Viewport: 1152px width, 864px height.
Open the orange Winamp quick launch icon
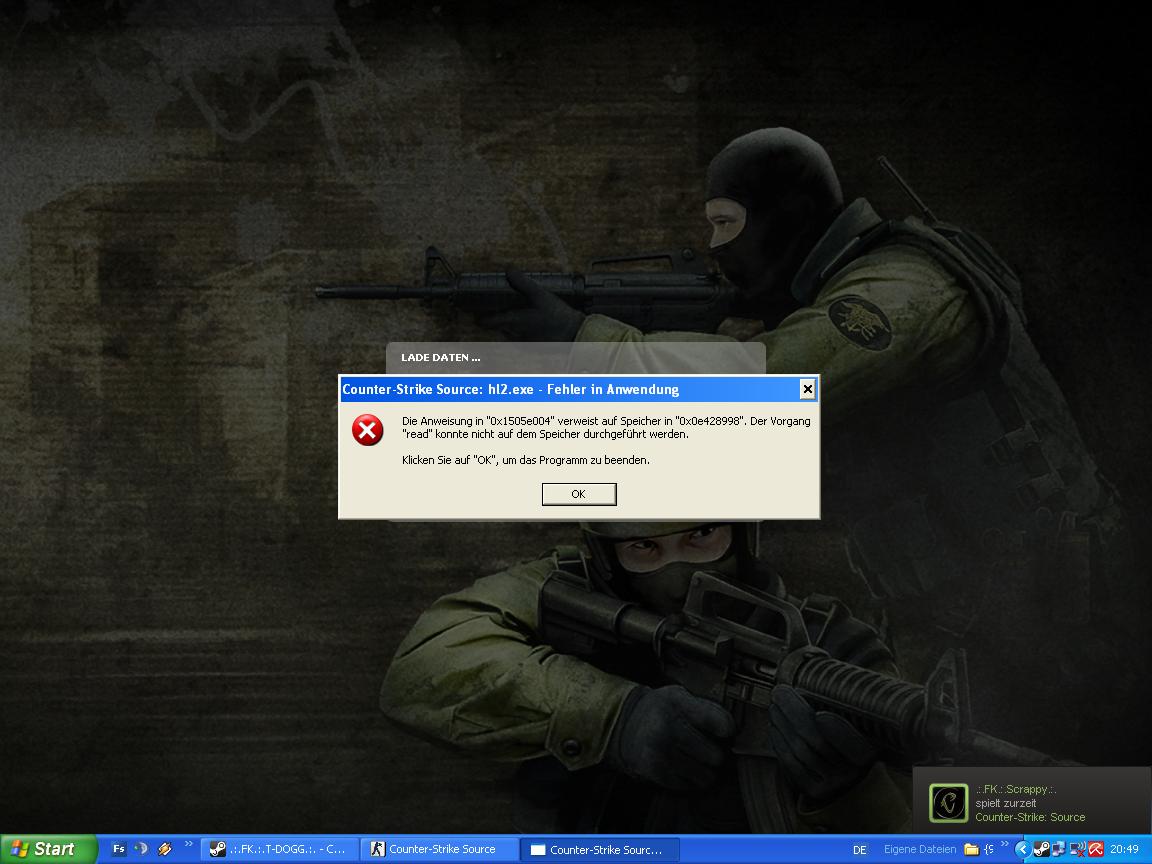coord(165,849)
